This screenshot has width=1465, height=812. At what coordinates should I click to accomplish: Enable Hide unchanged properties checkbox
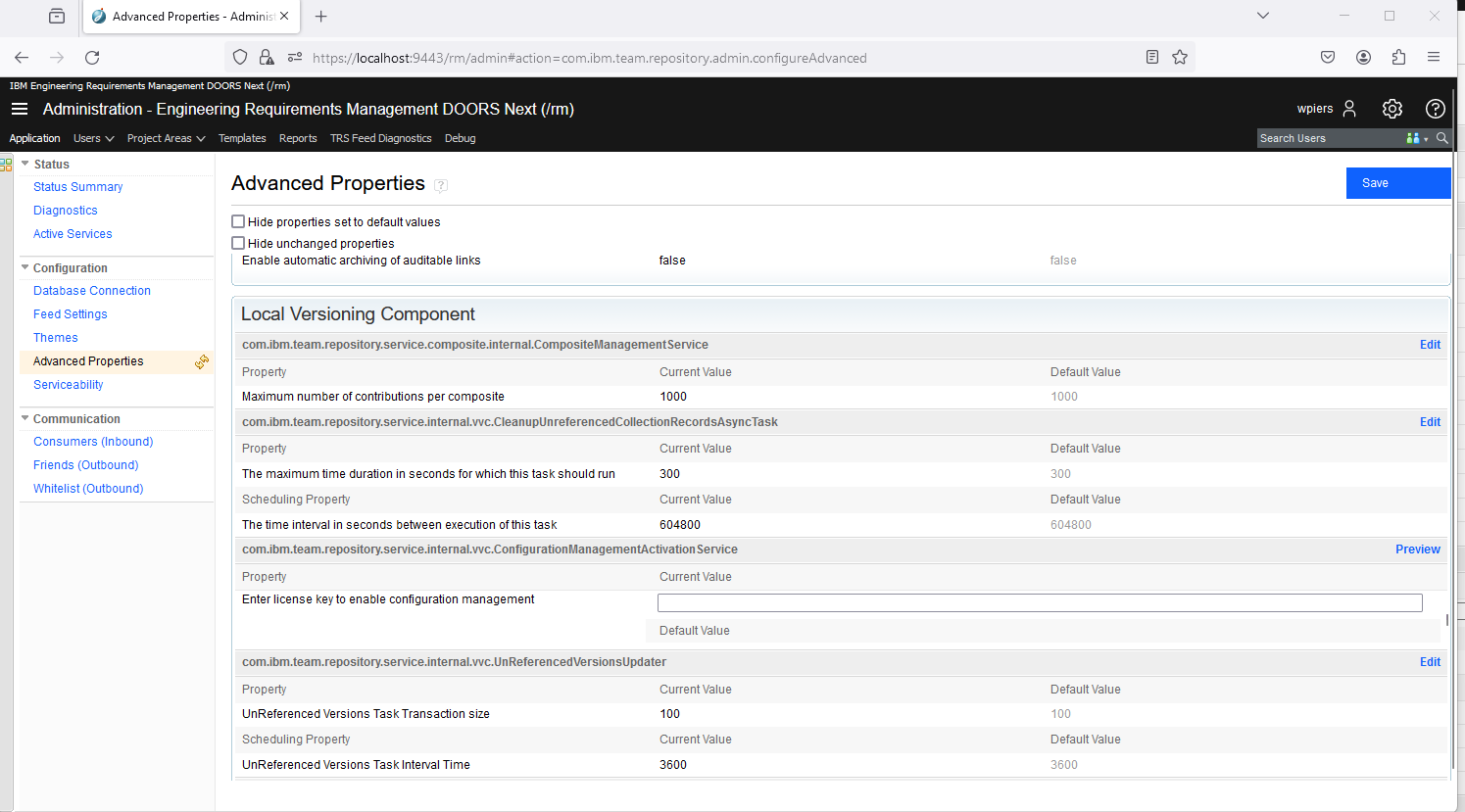(x=238, y=243)
